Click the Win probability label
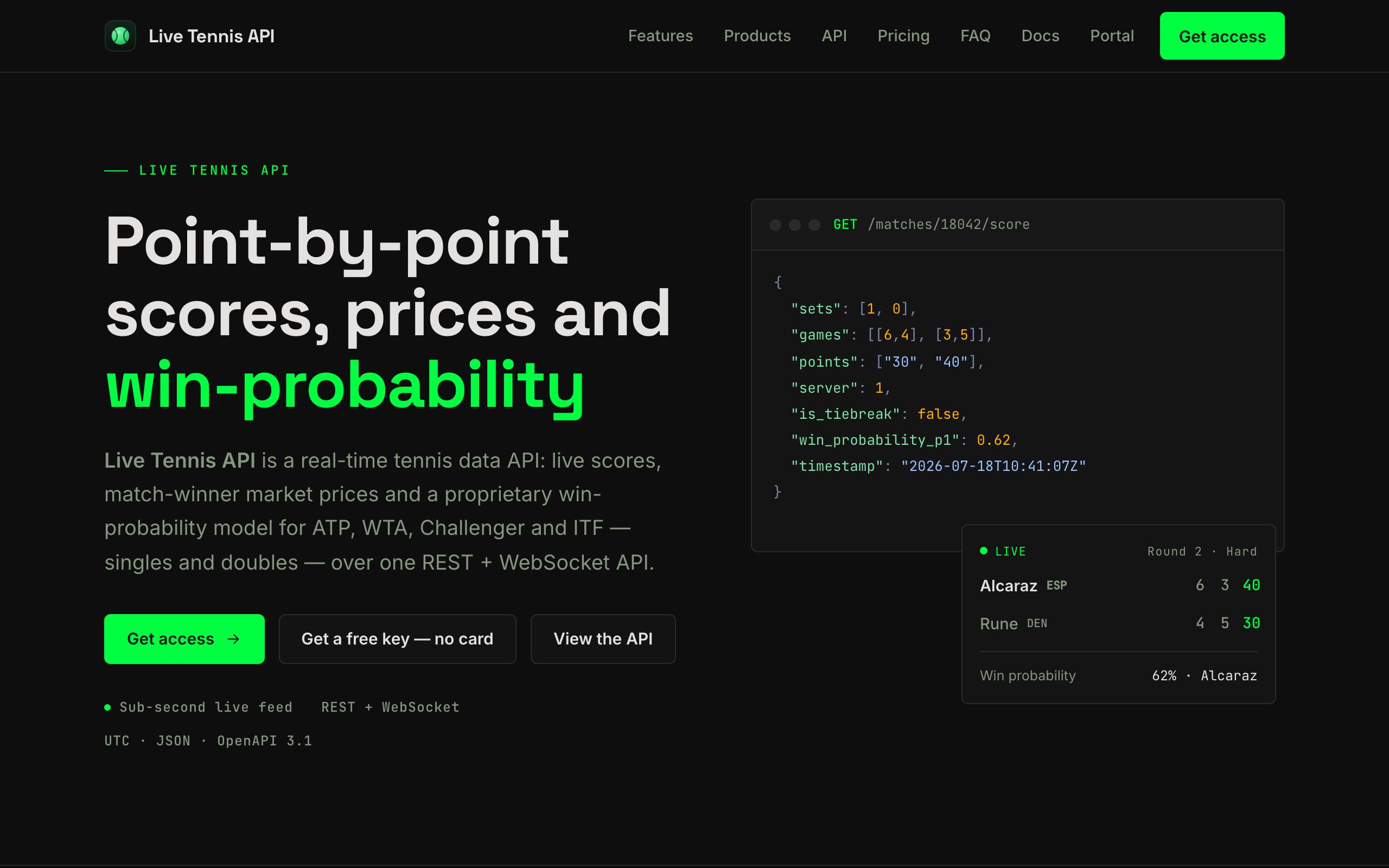Viewport: 1389px width, 868px height. click(x=1028, y=676)
